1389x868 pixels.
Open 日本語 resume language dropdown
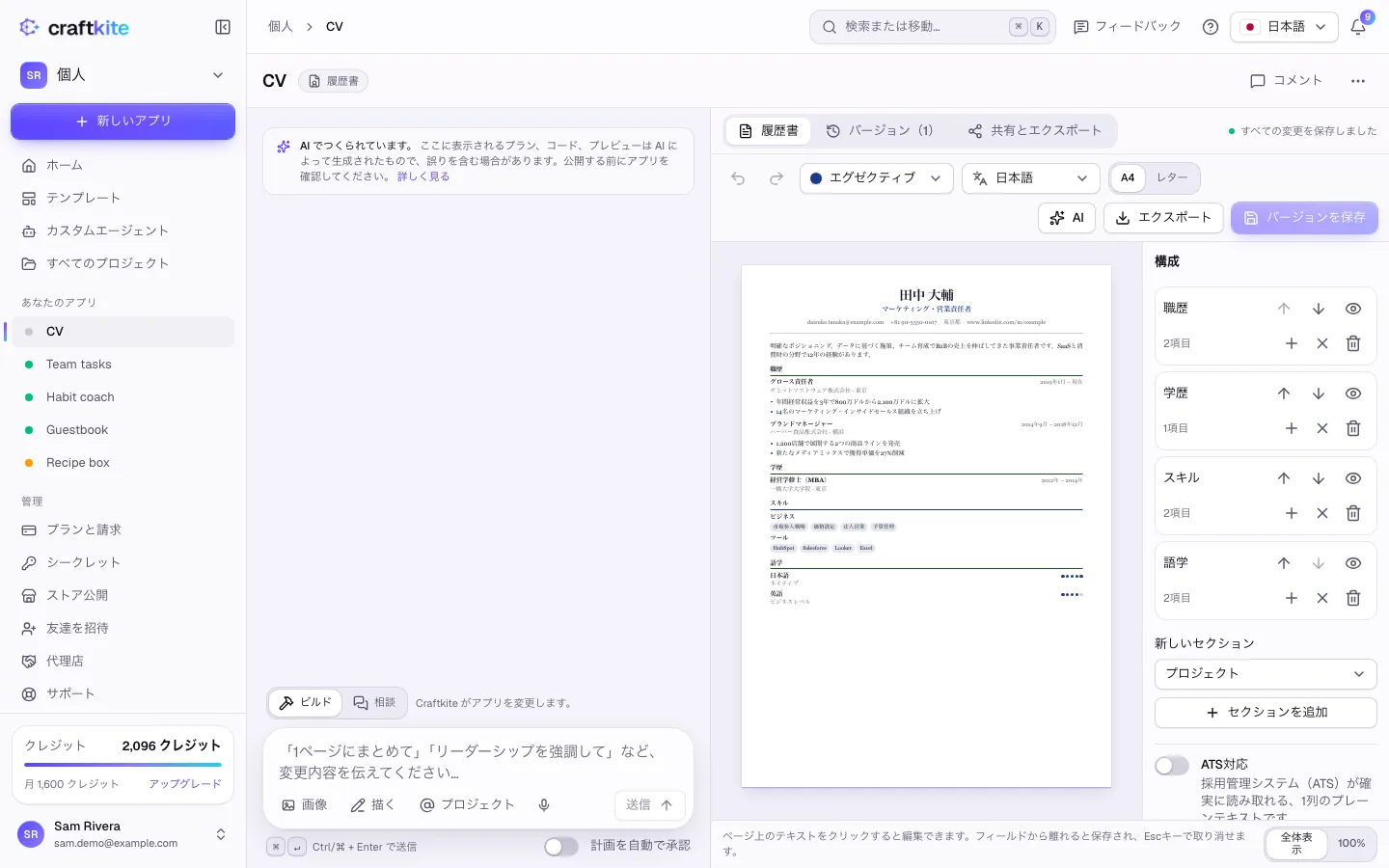1030,178
